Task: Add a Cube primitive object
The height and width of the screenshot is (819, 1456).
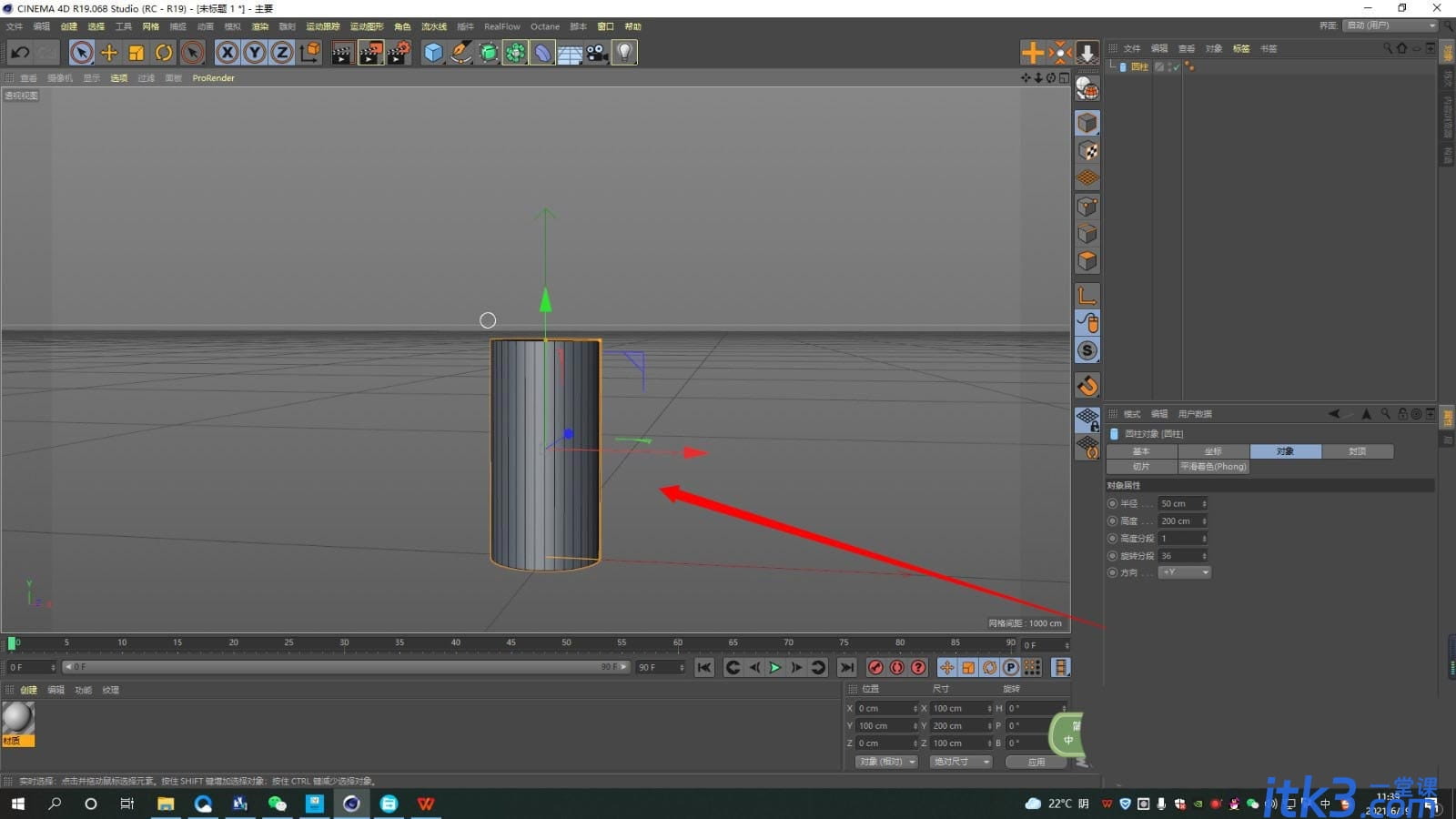Action: pos(433,53)
